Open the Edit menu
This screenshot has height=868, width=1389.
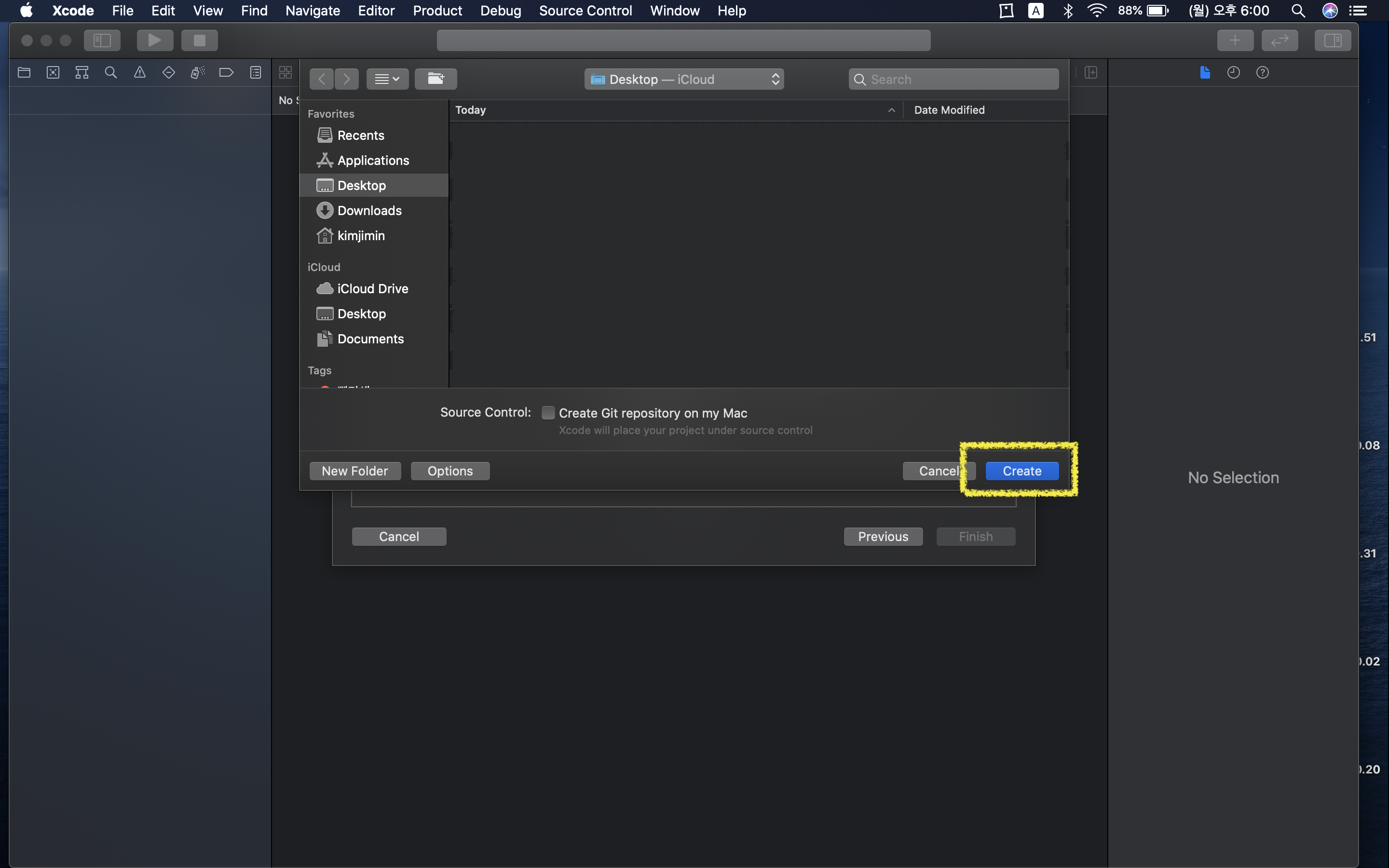click(x=163, y=10)
